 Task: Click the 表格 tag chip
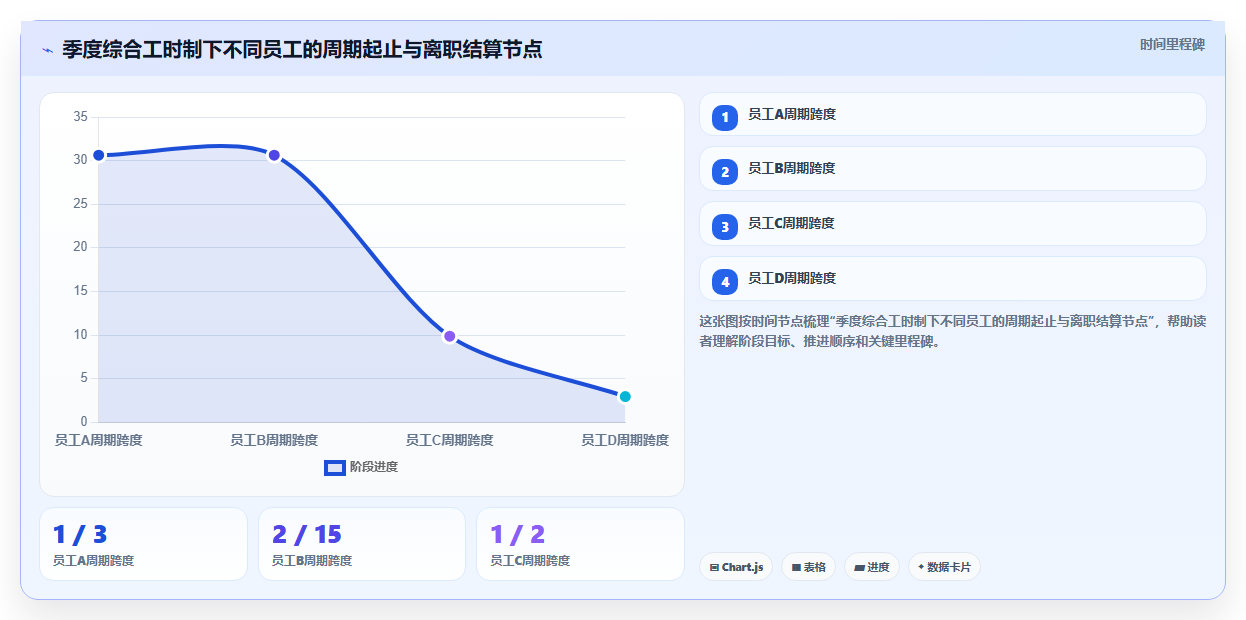[x=809, y=567]
